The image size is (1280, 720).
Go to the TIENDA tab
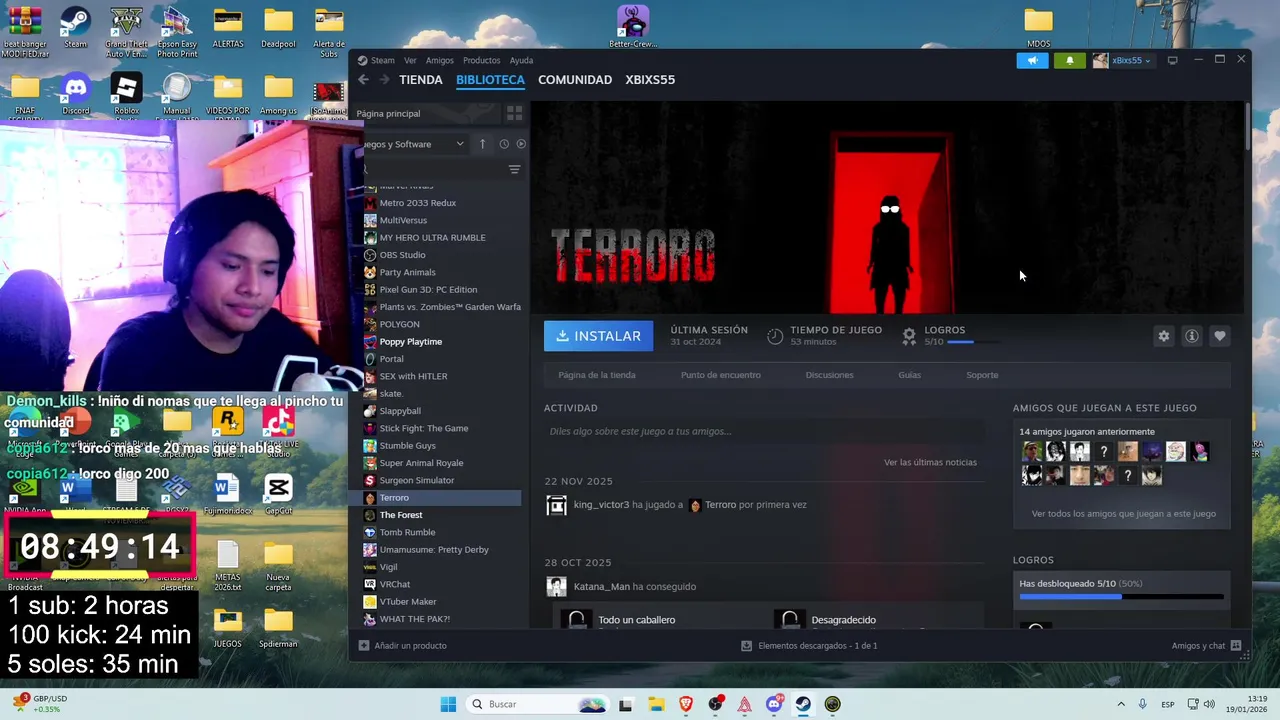[420, 80]
